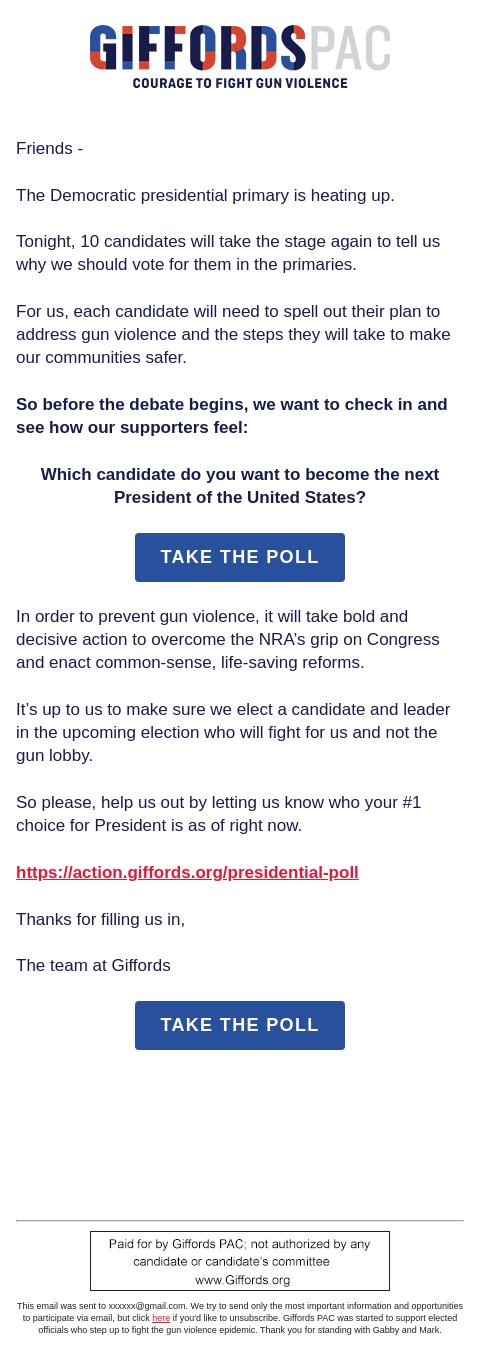Click the gray PAC portion of the logo

(x=349, y=48)
